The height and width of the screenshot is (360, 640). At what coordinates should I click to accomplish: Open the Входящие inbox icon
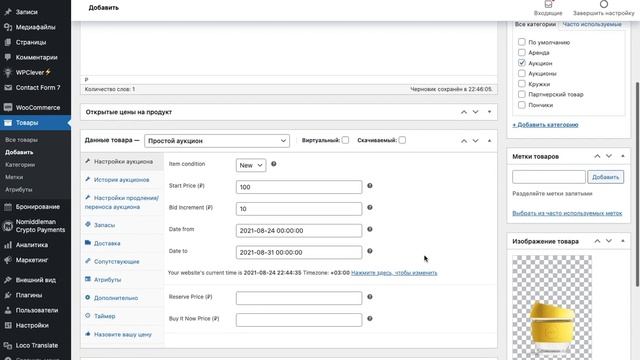point(549,4)
